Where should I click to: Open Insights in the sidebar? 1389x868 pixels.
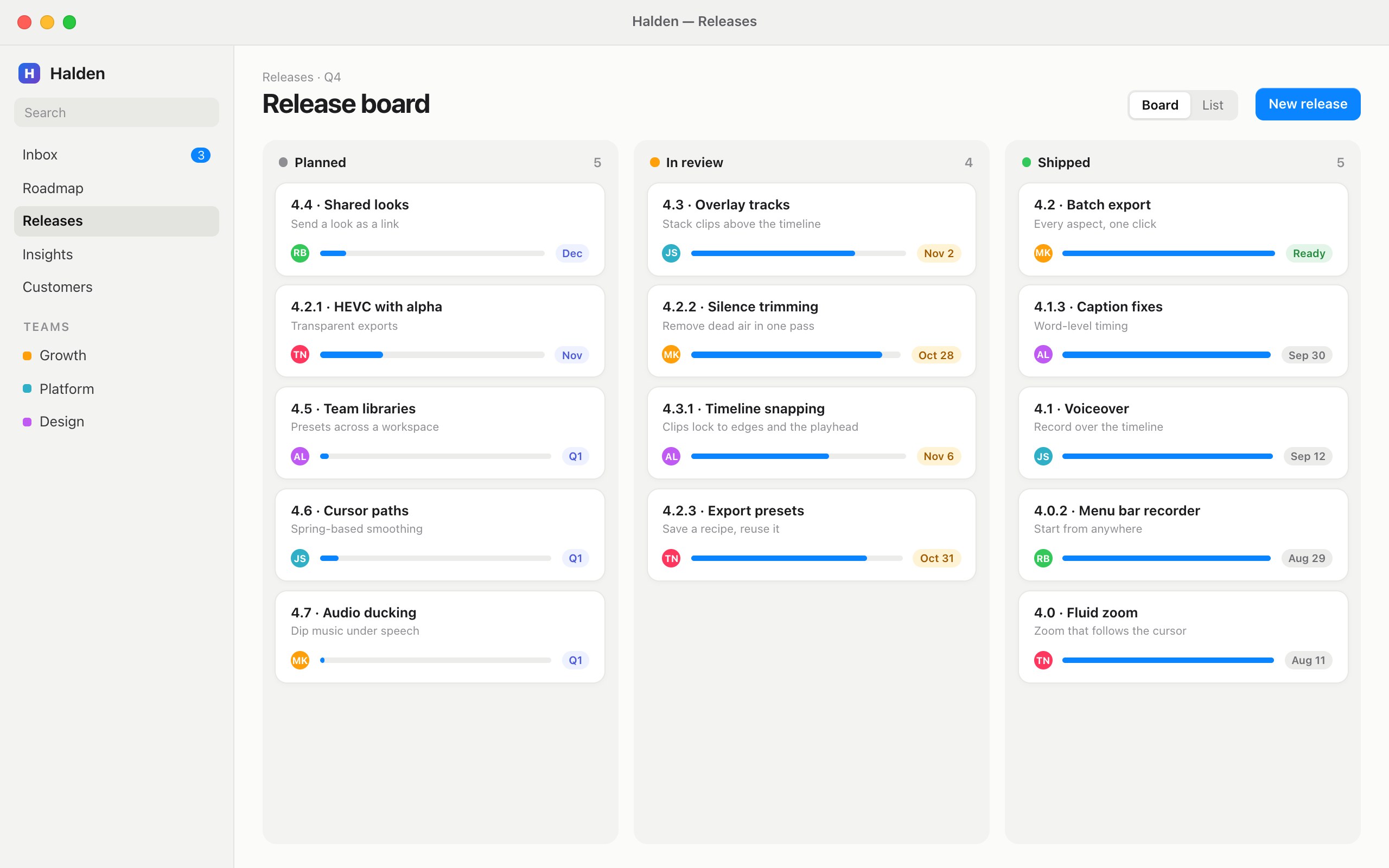[117, 254]
